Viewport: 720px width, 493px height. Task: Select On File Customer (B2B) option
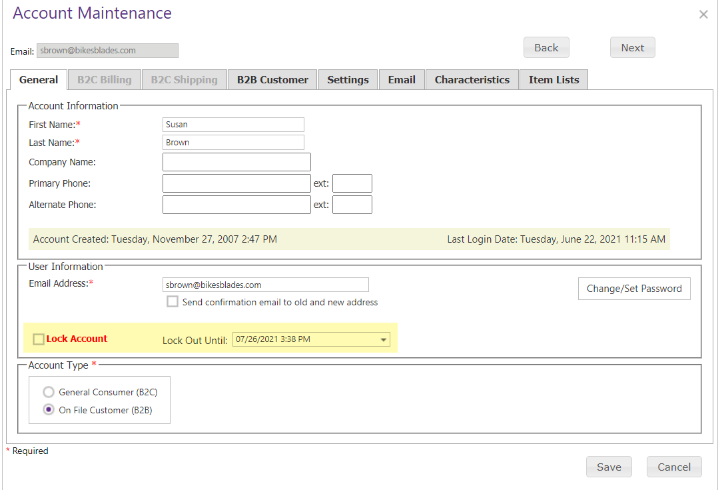point(49,410)
